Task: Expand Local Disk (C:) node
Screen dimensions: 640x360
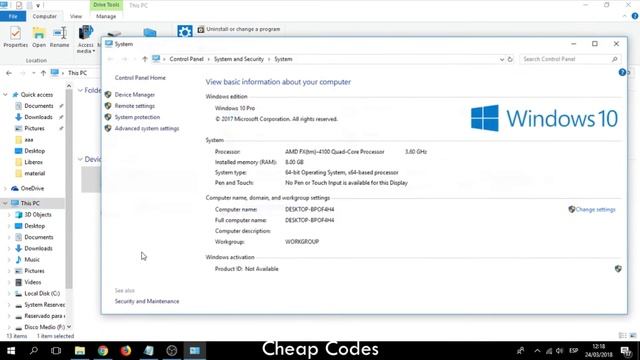Action: [9, 293]
